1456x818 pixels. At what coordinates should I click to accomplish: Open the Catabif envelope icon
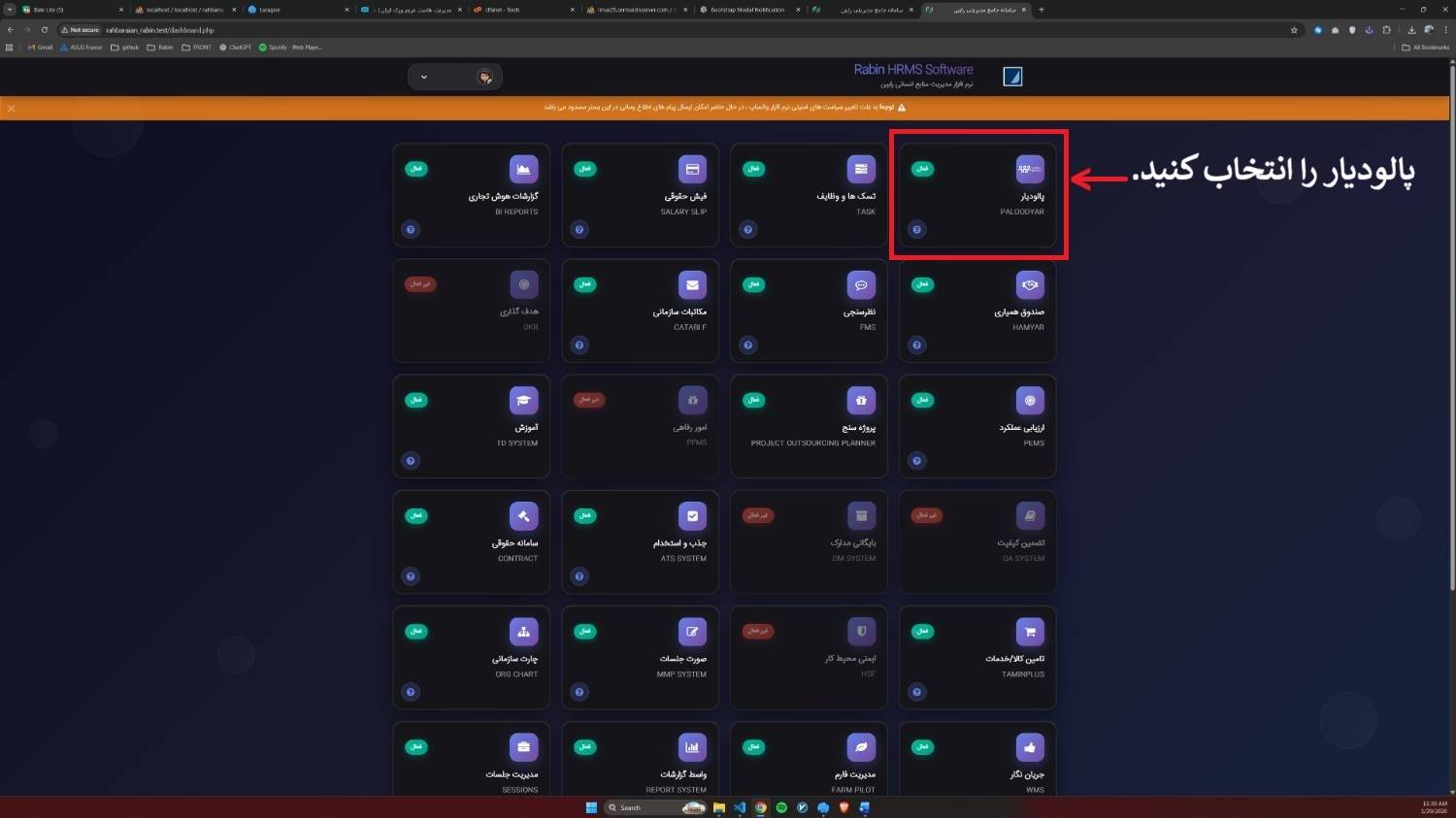pyautogui.click(x=692, y=285)
